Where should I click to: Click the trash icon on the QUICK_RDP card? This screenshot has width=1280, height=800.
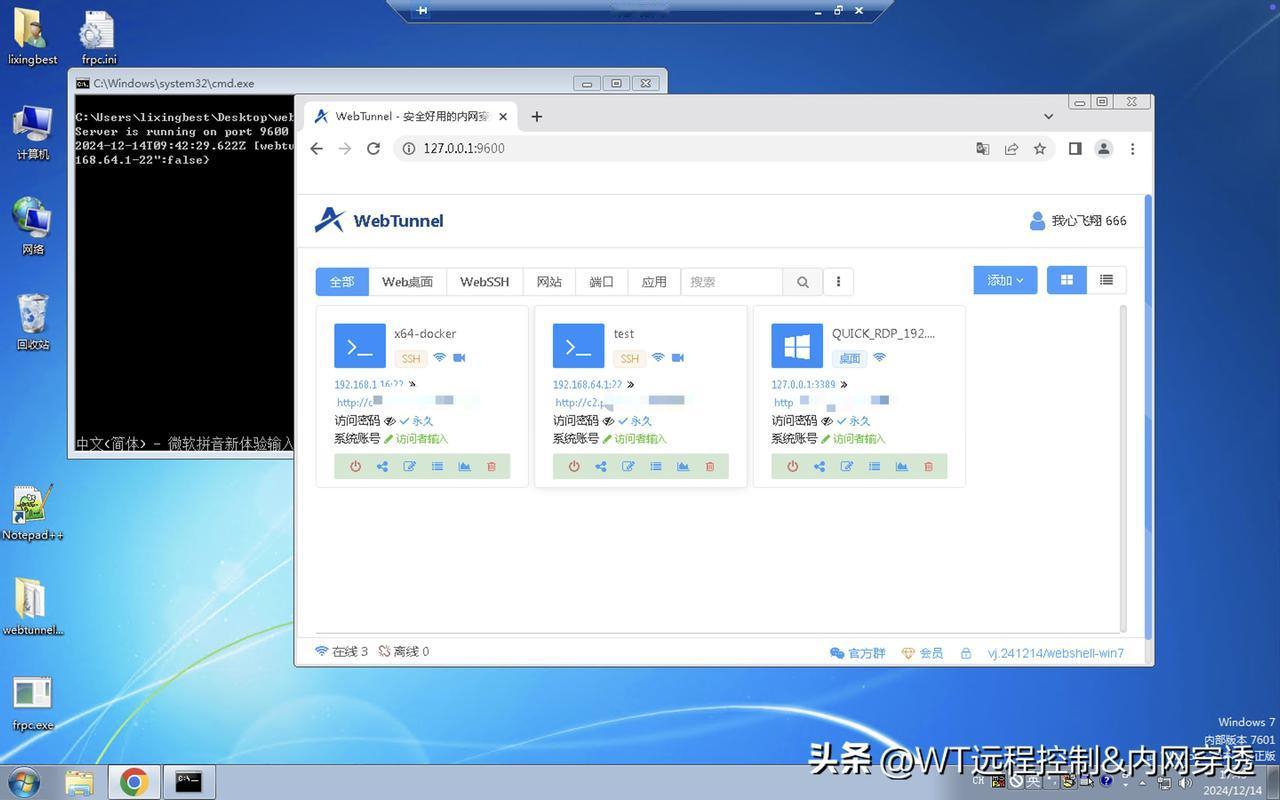coord(928,466)
